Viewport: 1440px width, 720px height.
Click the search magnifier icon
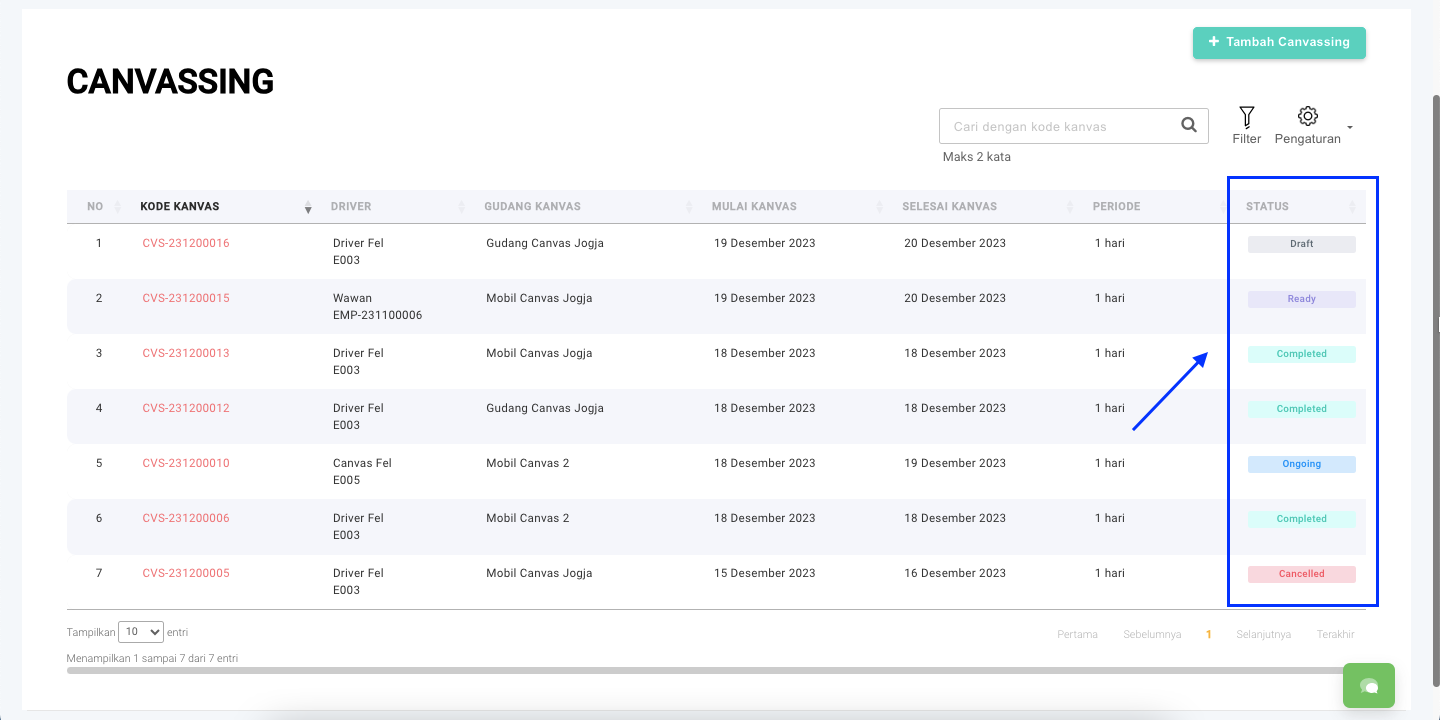click(x=1188, y=126)
